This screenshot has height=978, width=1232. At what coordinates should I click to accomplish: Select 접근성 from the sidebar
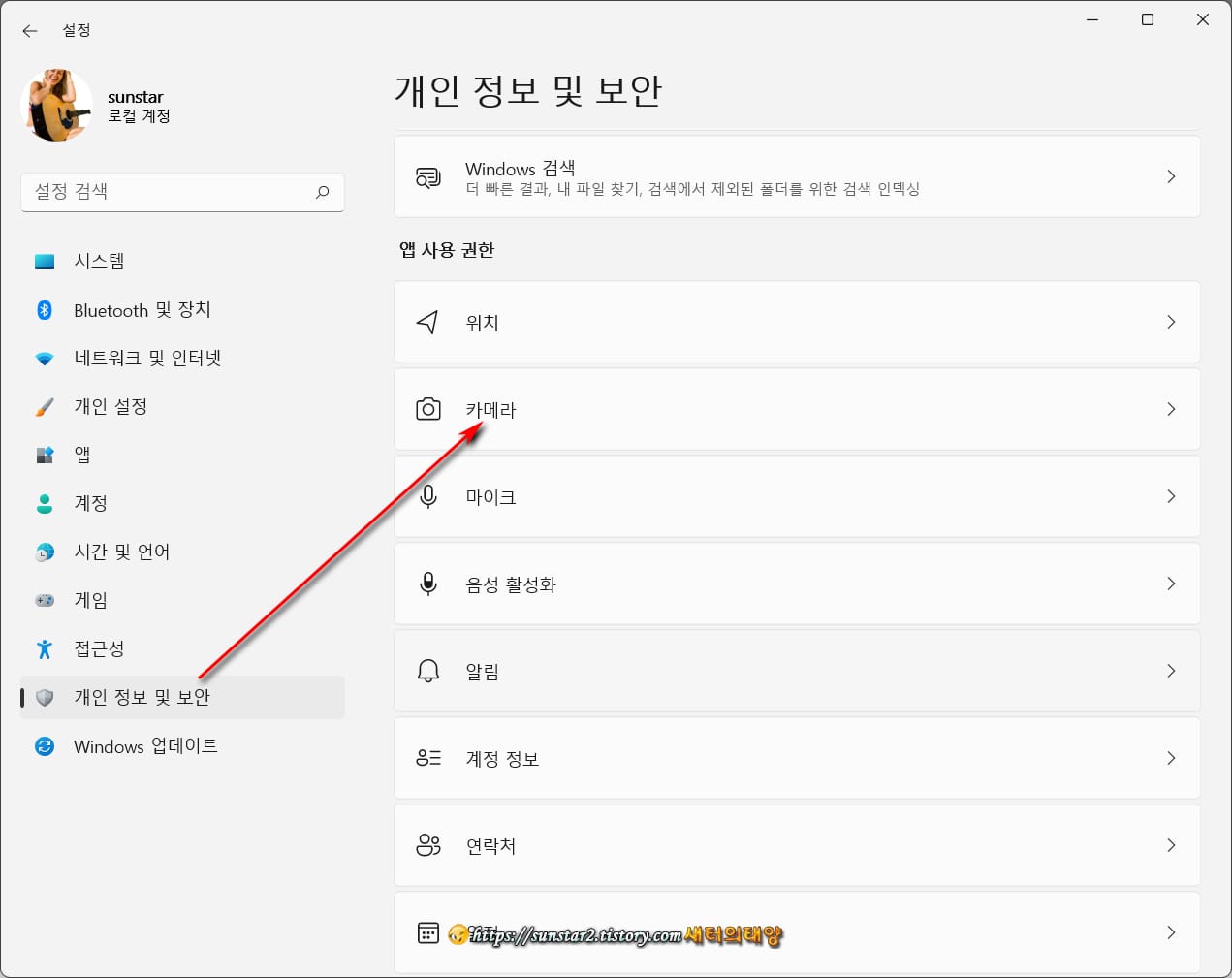pyautogui.click(x=102, y=648)
